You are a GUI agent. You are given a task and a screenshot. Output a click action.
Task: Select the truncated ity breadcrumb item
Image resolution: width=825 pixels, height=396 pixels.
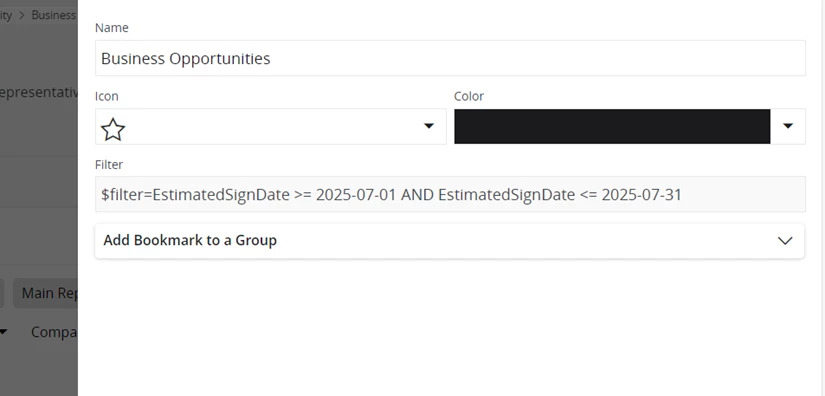click(x=6, y=15)
